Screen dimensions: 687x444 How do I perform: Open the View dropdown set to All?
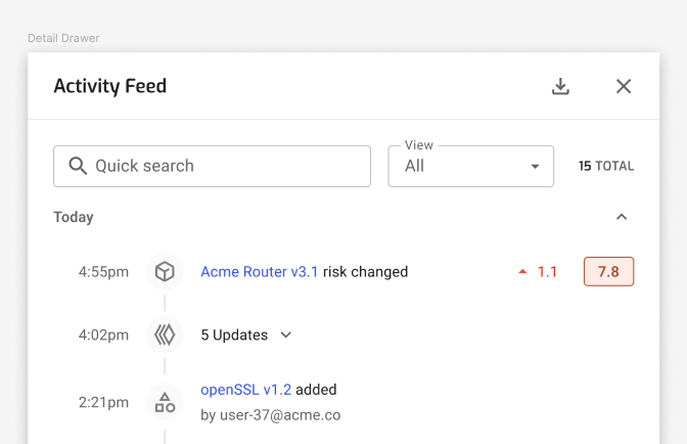pyautogui.click(x=471, y=166)
